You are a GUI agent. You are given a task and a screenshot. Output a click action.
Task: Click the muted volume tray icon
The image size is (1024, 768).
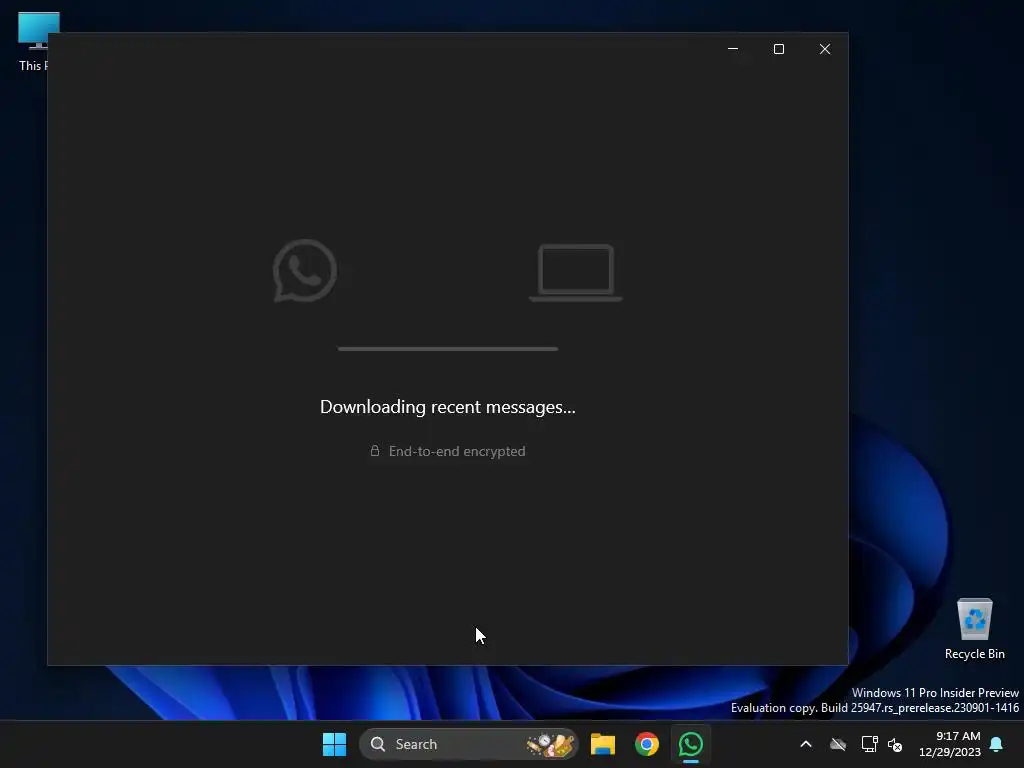coord(895,744)
